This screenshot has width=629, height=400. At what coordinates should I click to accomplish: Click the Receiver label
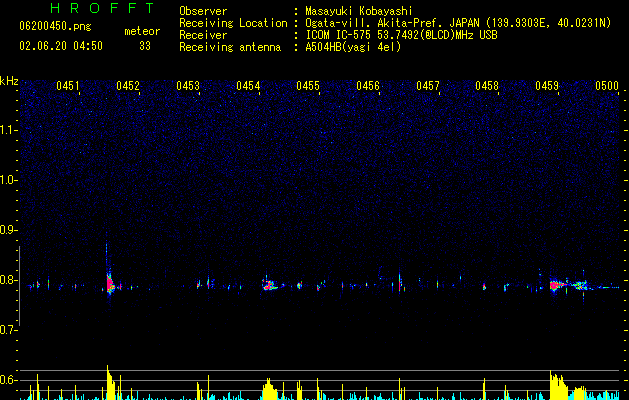click(203, 35)
